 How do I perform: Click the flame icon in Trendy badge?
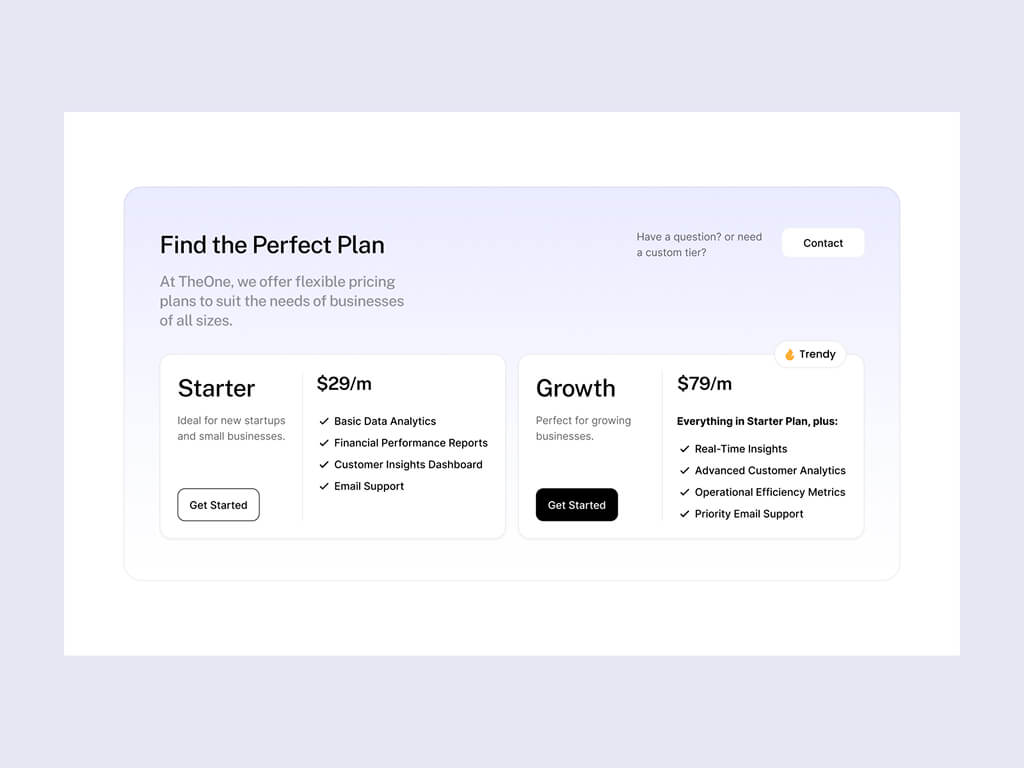tap(790, 354)
